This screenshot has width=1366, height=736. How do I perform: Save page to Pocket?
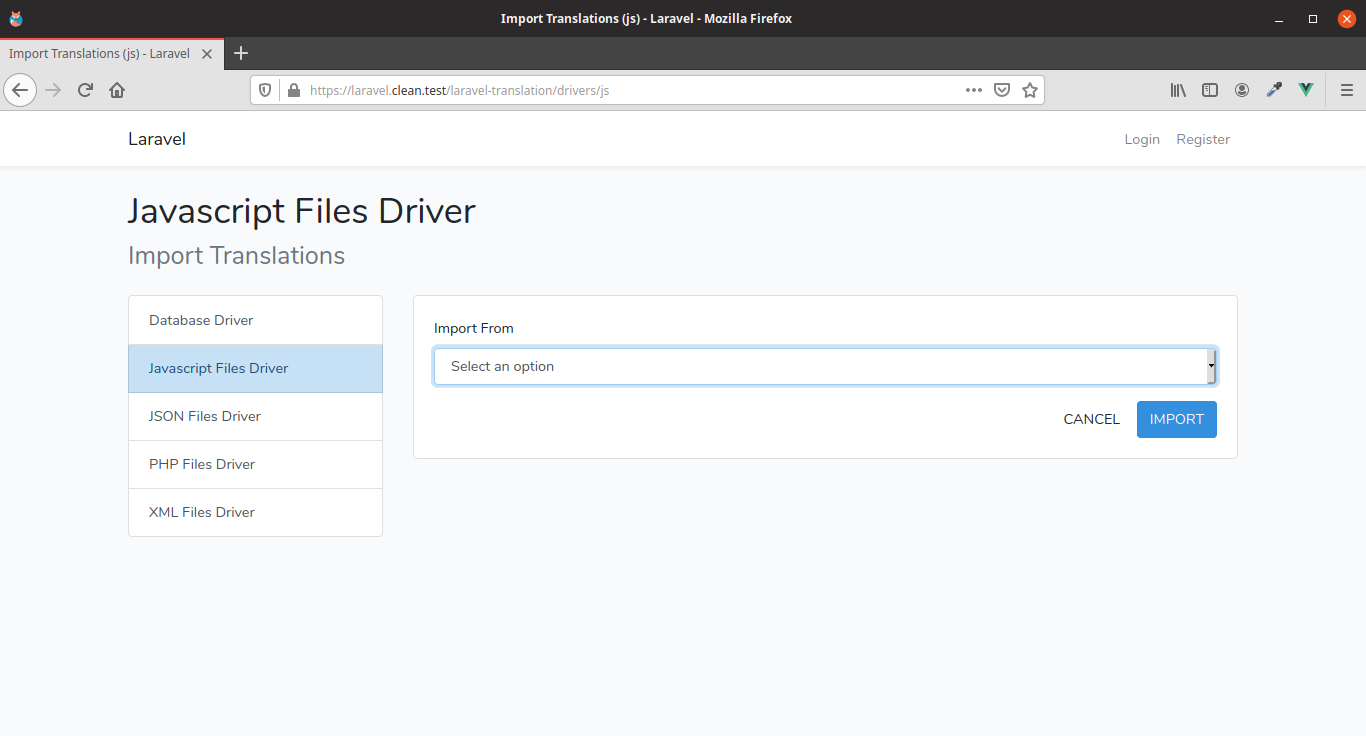(x=1002, y=90)
